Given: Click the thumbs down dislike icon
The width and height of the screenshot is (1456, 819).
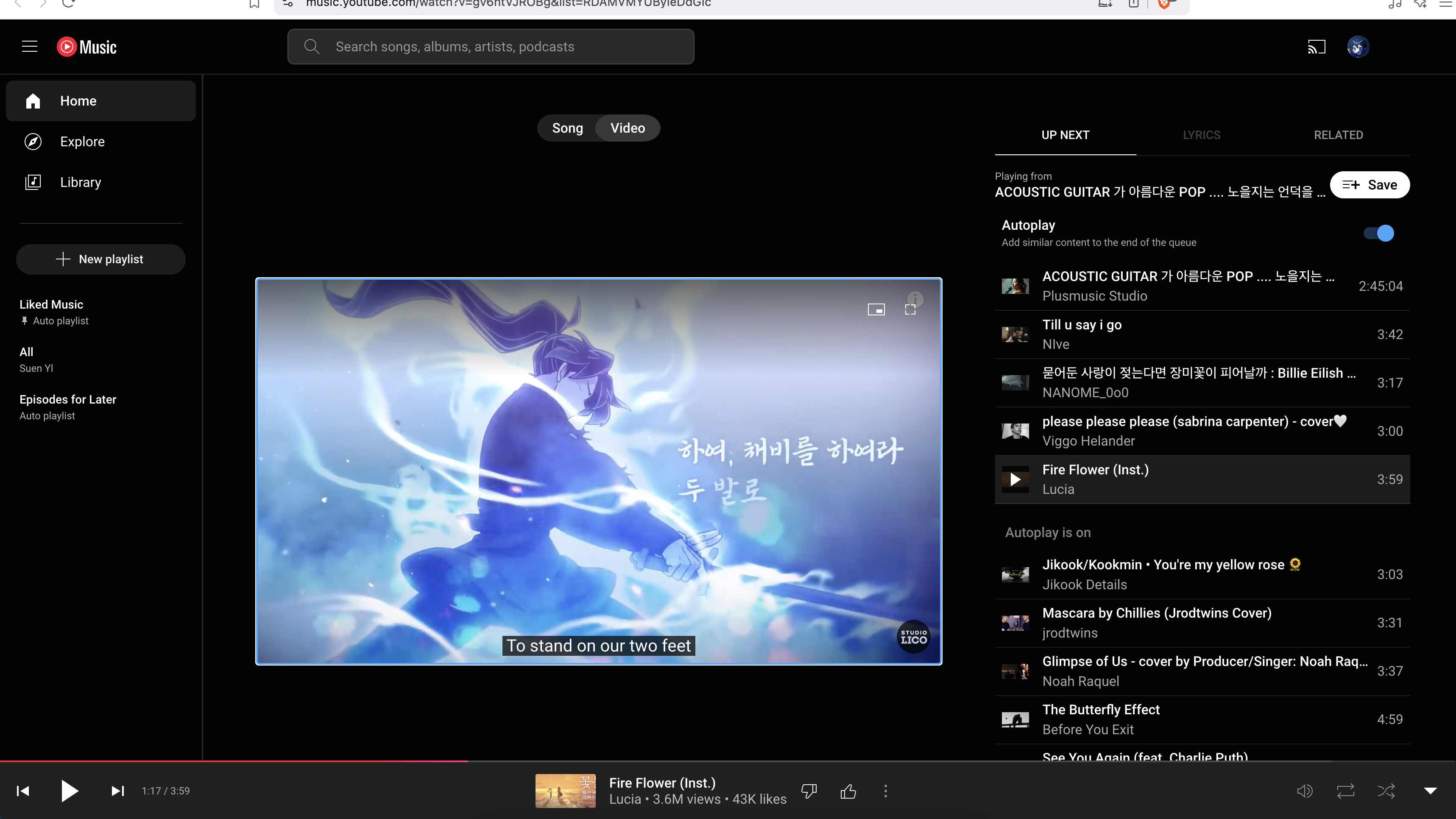Looking at the screenshot, I should tap(809, 791).
